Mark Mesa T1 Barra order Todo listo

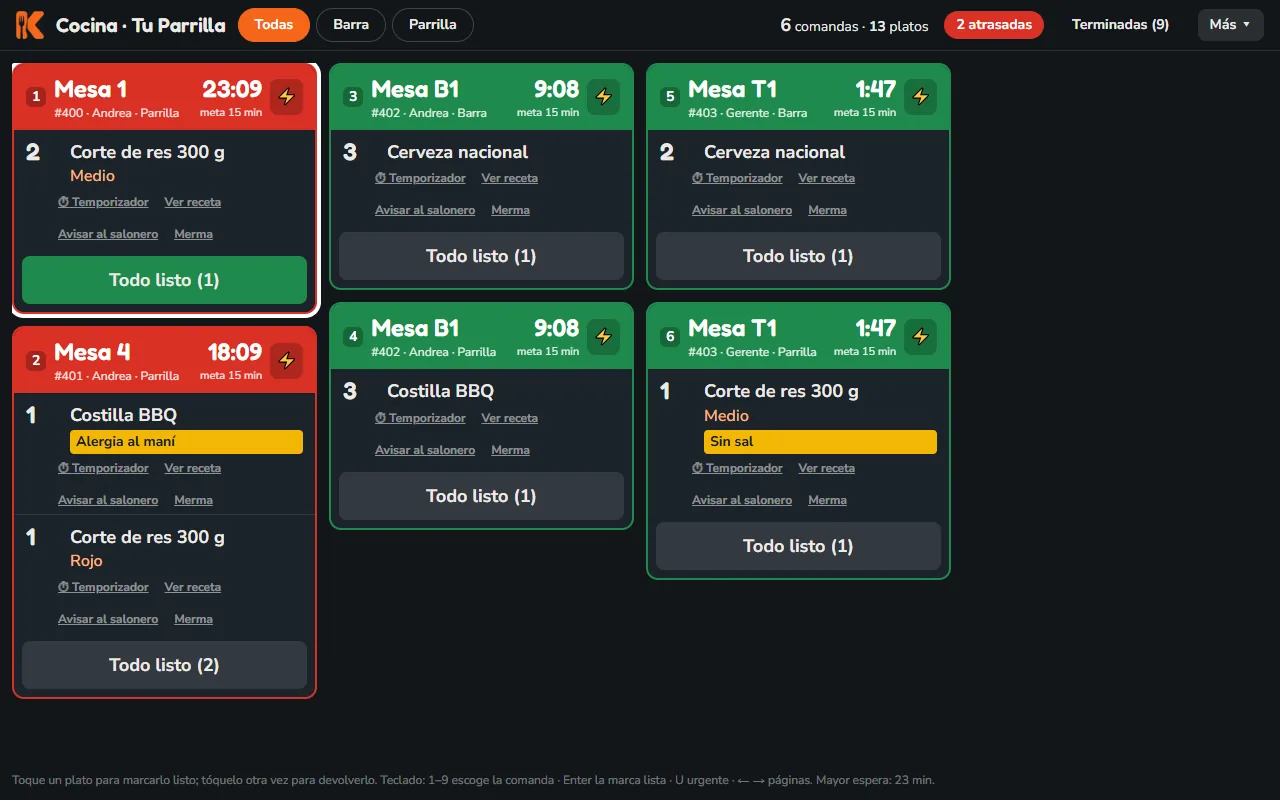pyautogui.click(x=798, y=256)
